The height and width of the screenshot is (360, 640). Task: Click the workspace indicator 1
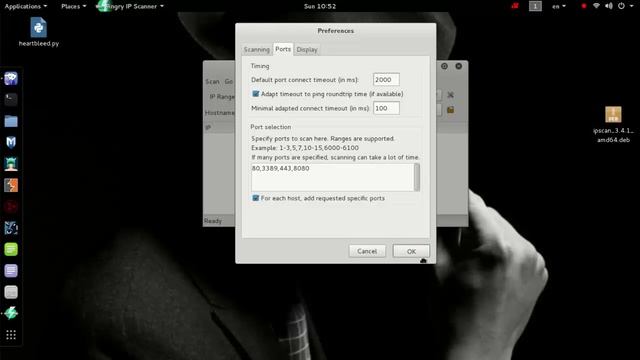point(535,6)
